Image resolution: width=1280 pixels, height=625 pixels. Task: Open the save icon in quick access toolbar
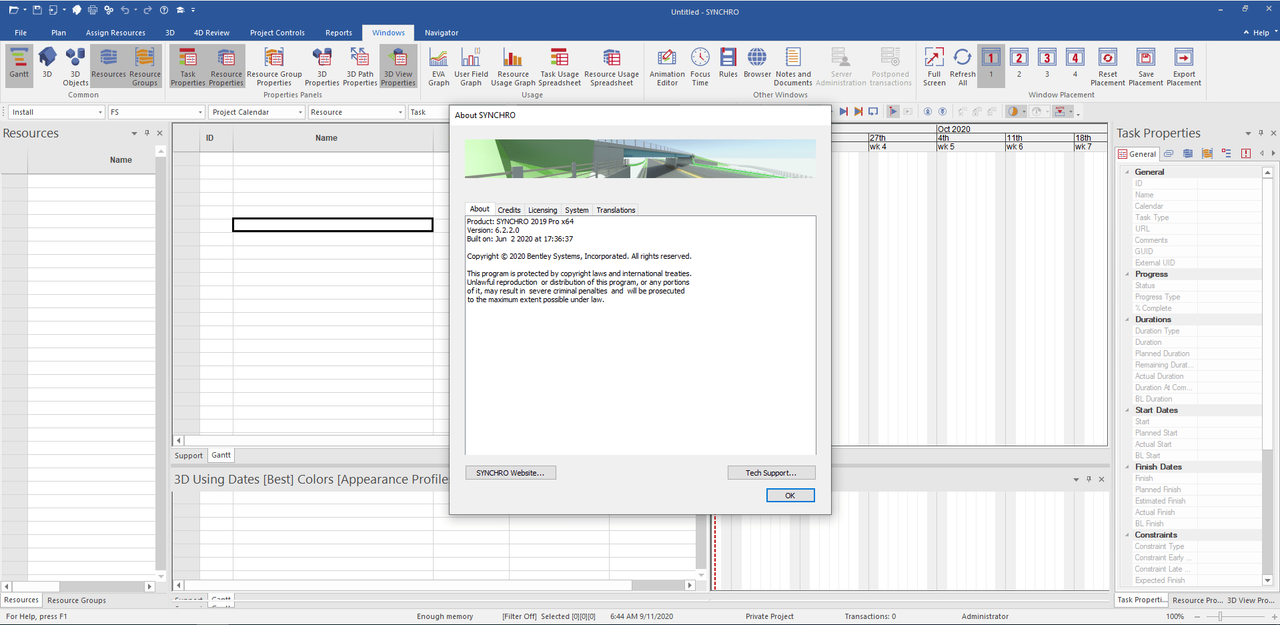tap(36, 9)
